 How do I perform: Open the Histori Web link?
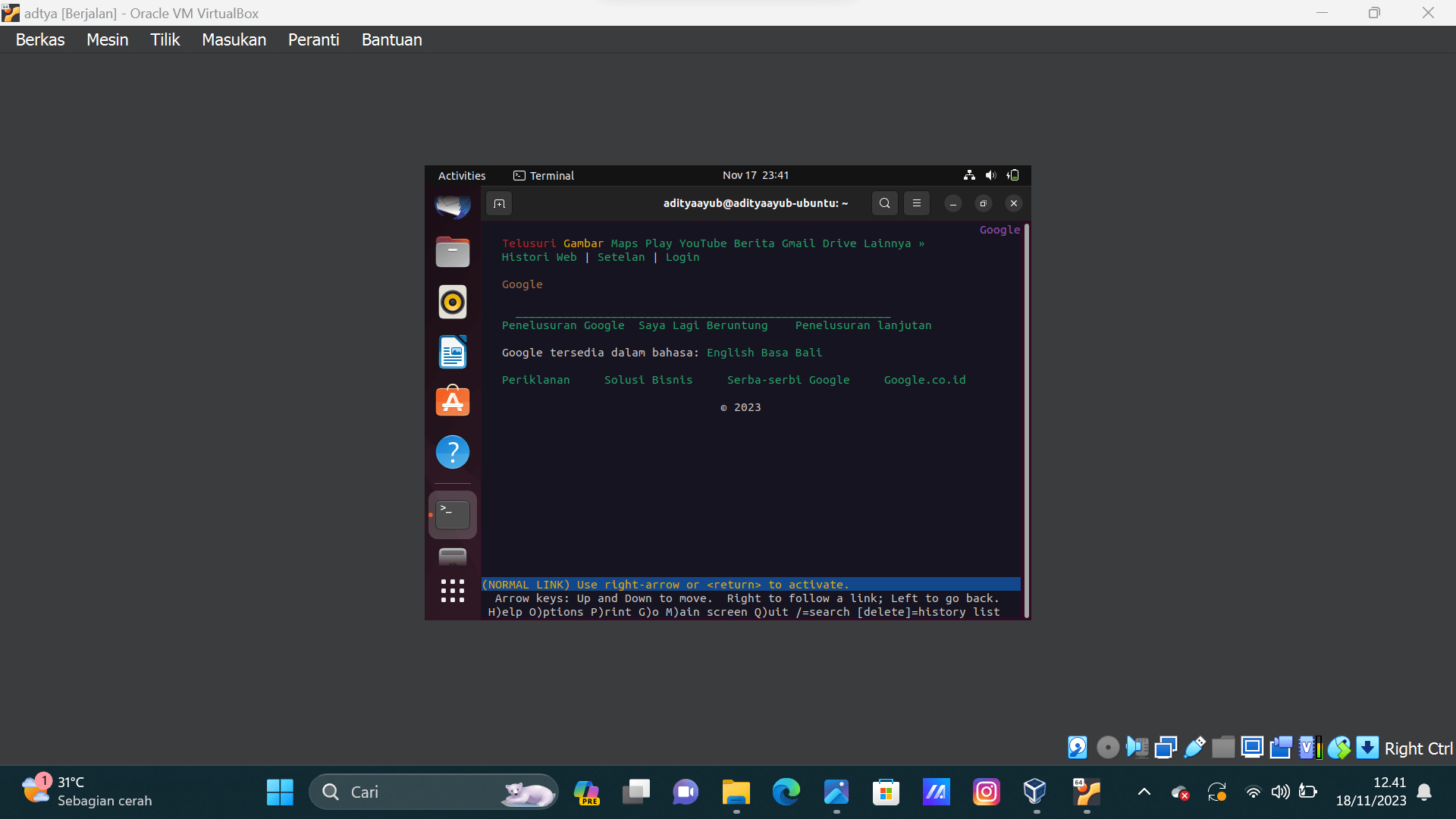539,257
